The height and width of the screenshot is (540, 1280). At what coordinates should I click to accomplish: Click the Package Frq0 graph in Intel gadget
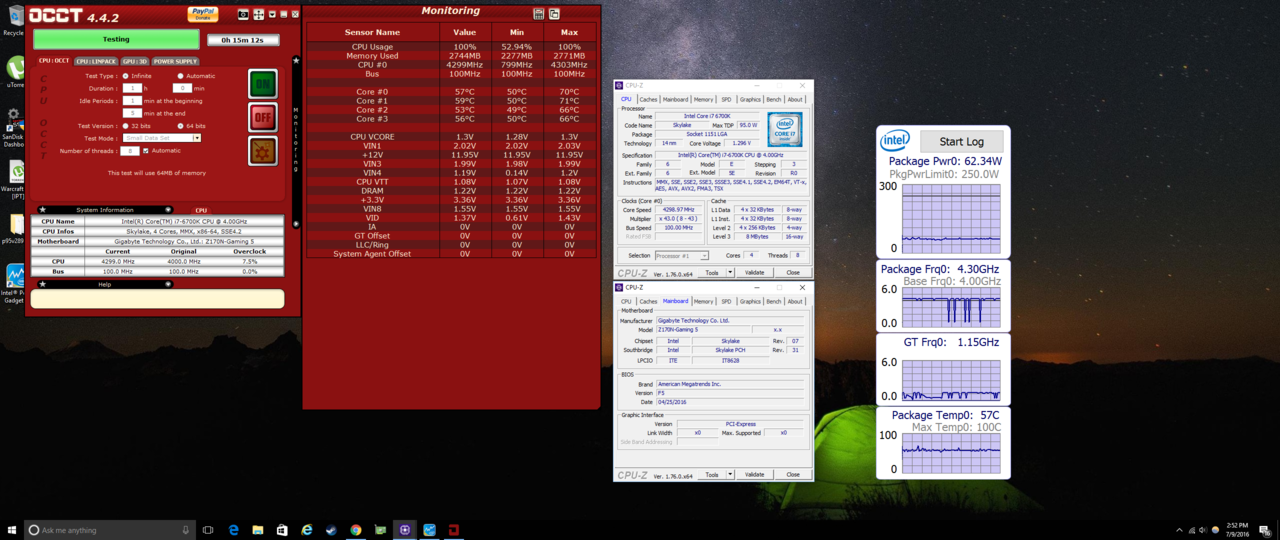pyautogui.click(x=950, y=309)
